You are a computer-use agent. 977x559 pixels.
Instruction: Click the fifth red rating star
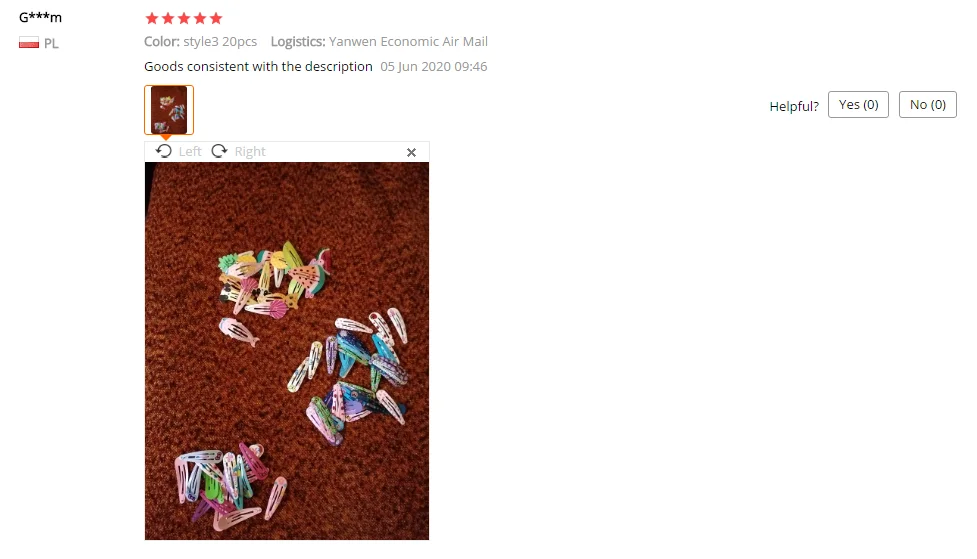point(216,18)
